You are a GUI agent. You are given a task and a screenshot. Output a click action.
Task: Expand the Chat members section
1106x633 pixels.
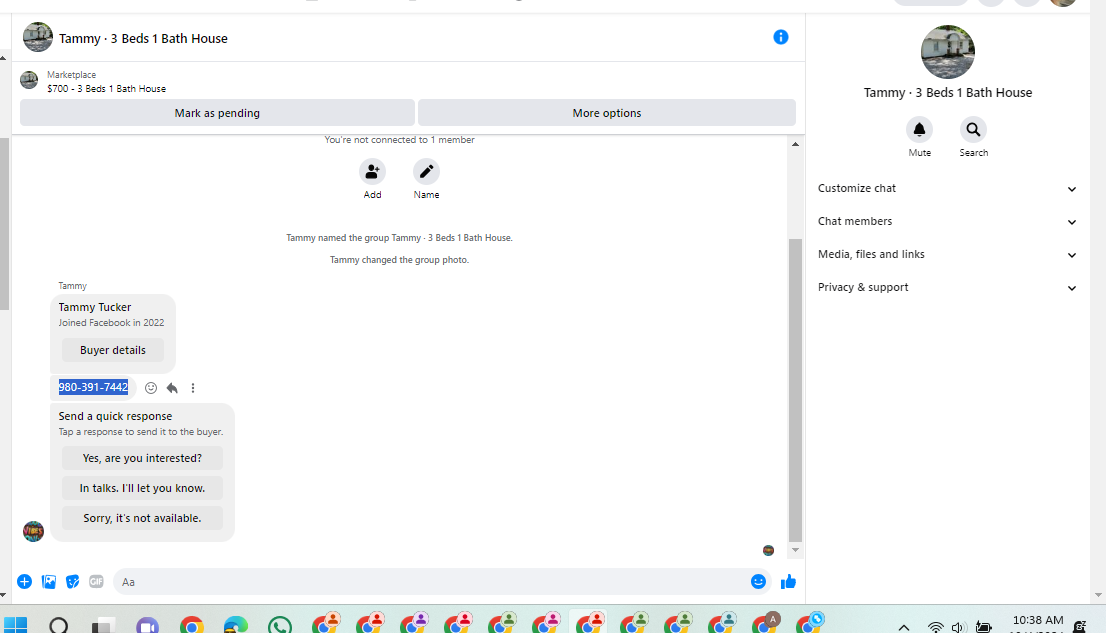coord(947,222)
